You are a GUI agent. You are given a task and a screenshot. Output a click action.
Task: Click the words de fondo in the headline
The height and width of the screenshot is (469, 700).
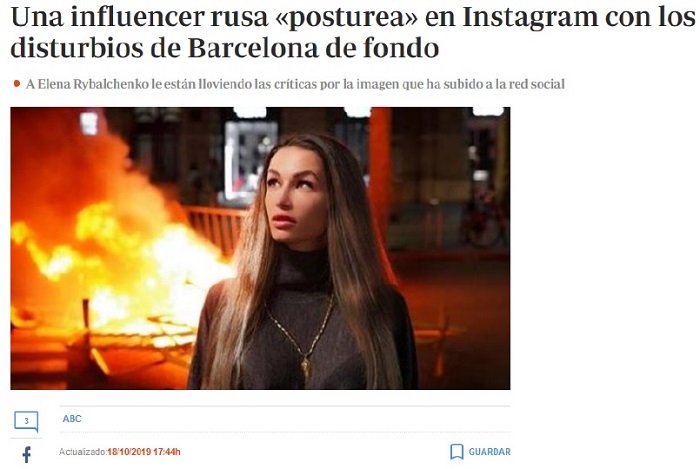pos(382,47)
